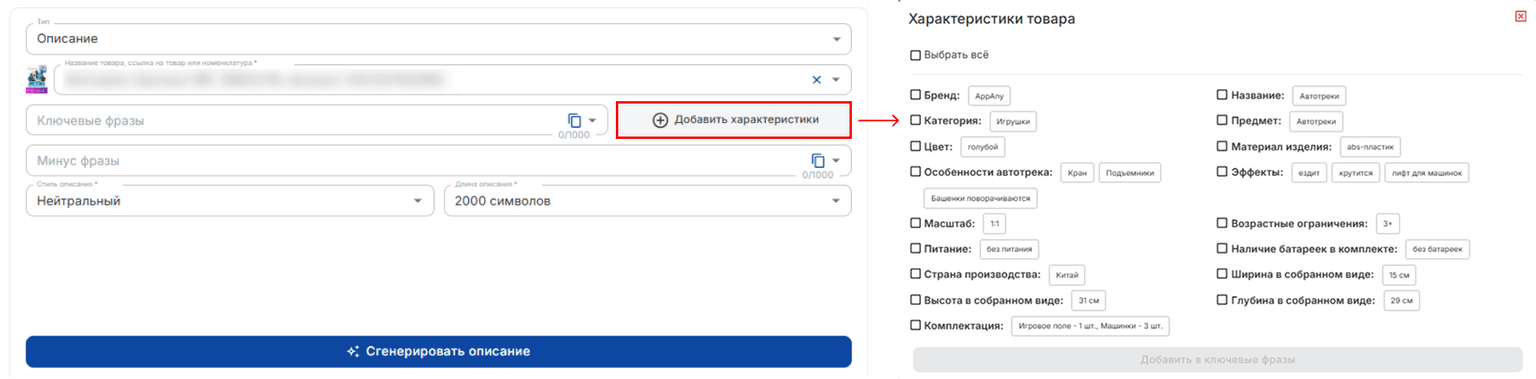Check the Название checkbox
This screenshot has height=379, width=1536.
click(1222, 95)
